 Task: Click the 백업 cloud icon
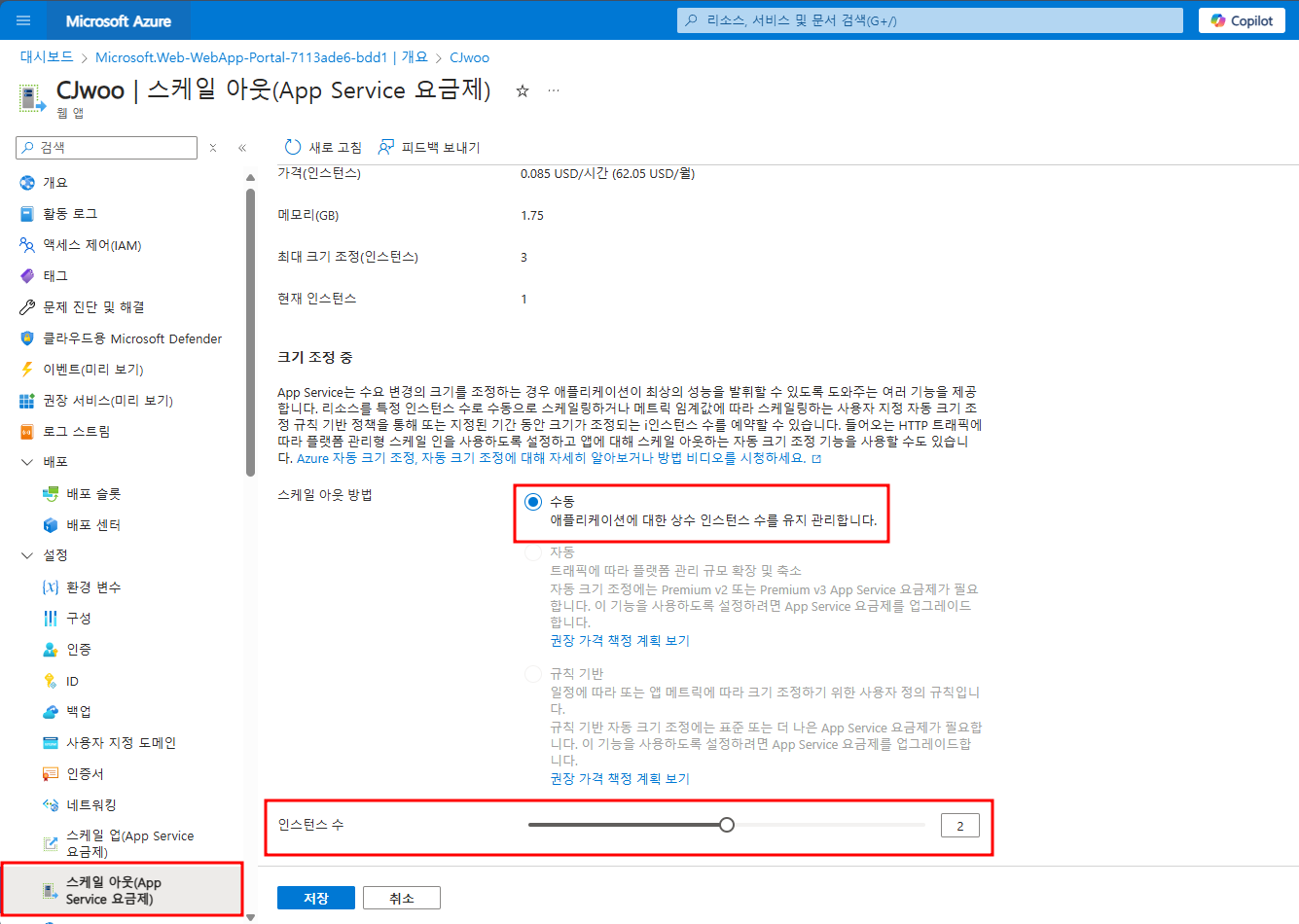[51, 712]
